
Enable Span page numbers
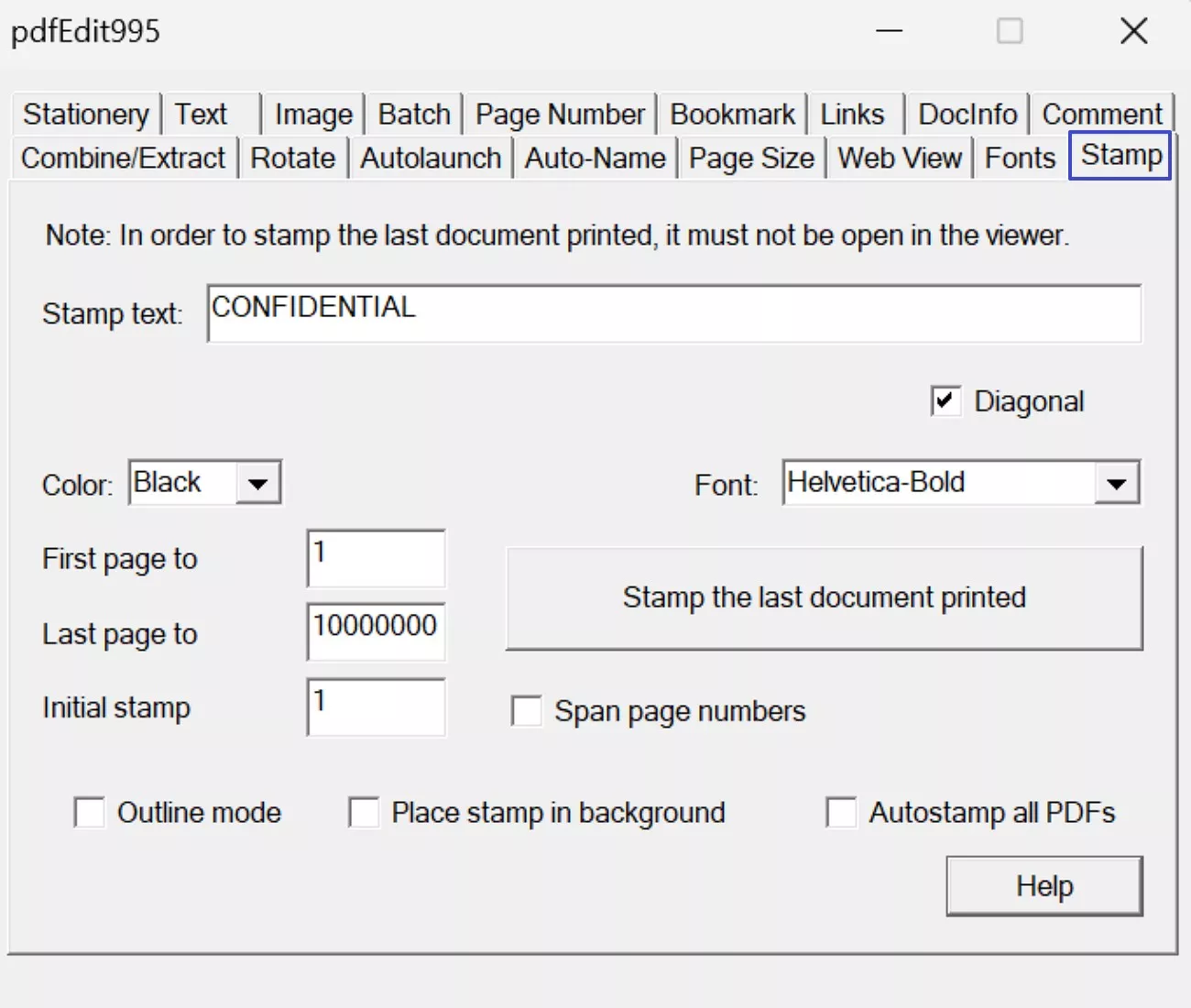point(527,710)
